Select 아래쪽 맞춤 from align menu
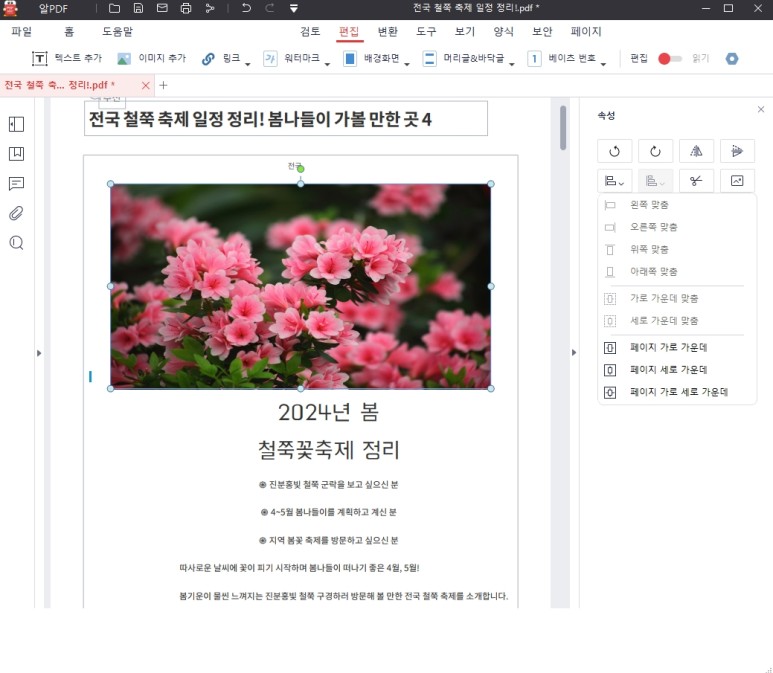 (x=676, y=272)
